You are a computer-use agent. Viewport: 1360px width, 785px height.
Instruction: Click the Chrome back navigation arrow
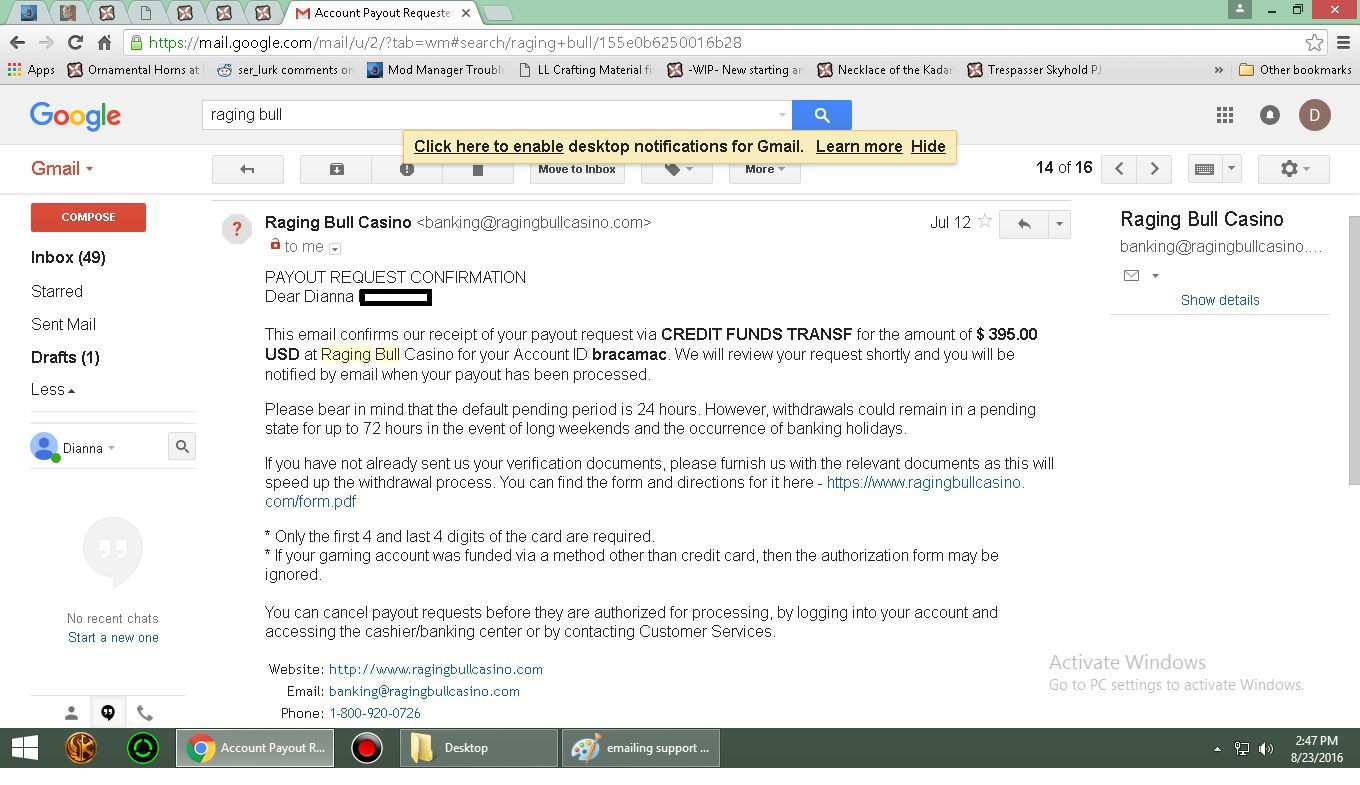(17, 42)
